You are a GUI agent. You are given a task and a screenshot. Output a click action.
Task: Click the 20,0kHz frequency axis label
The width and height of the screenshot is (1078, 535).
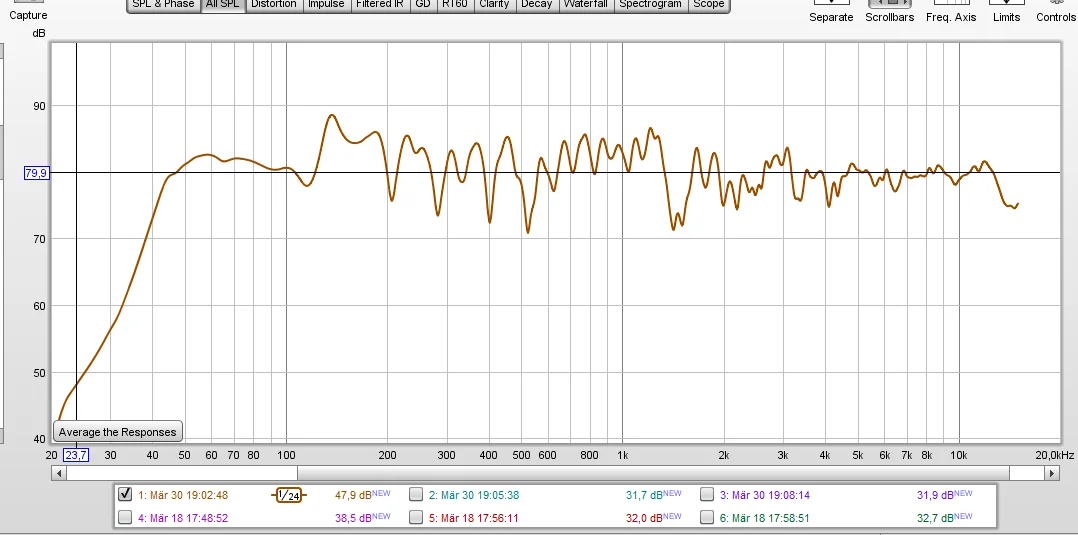pos(1055,455)
